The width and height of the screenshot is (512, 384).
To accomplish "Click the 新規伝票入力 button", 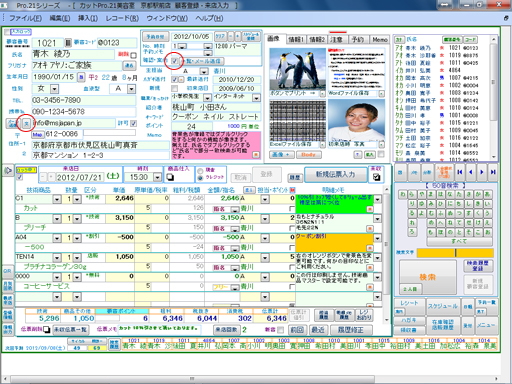I will coord(335,174).
